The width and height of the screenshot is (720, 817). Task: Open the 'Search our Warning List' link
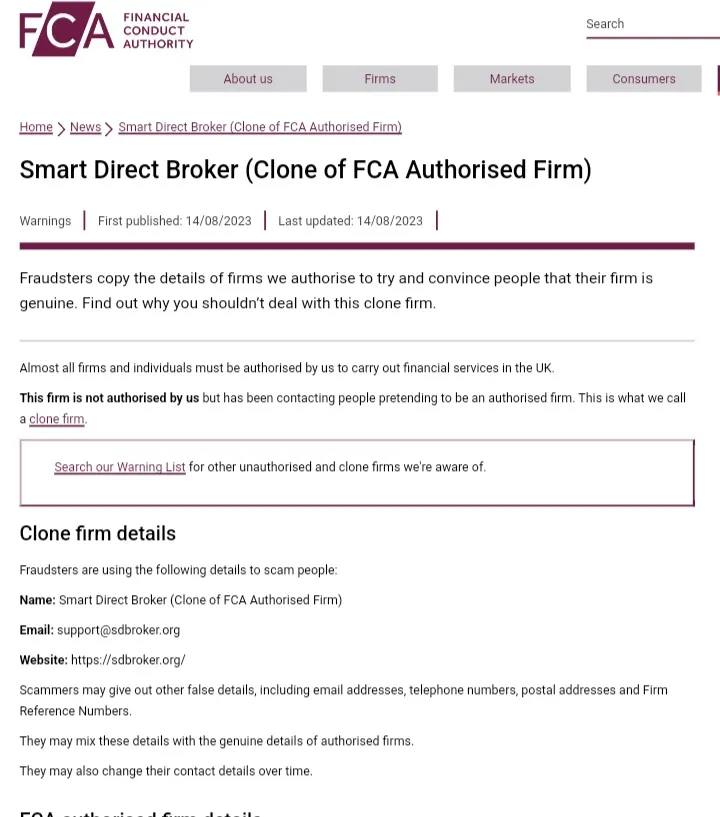(x=120, y=467)
